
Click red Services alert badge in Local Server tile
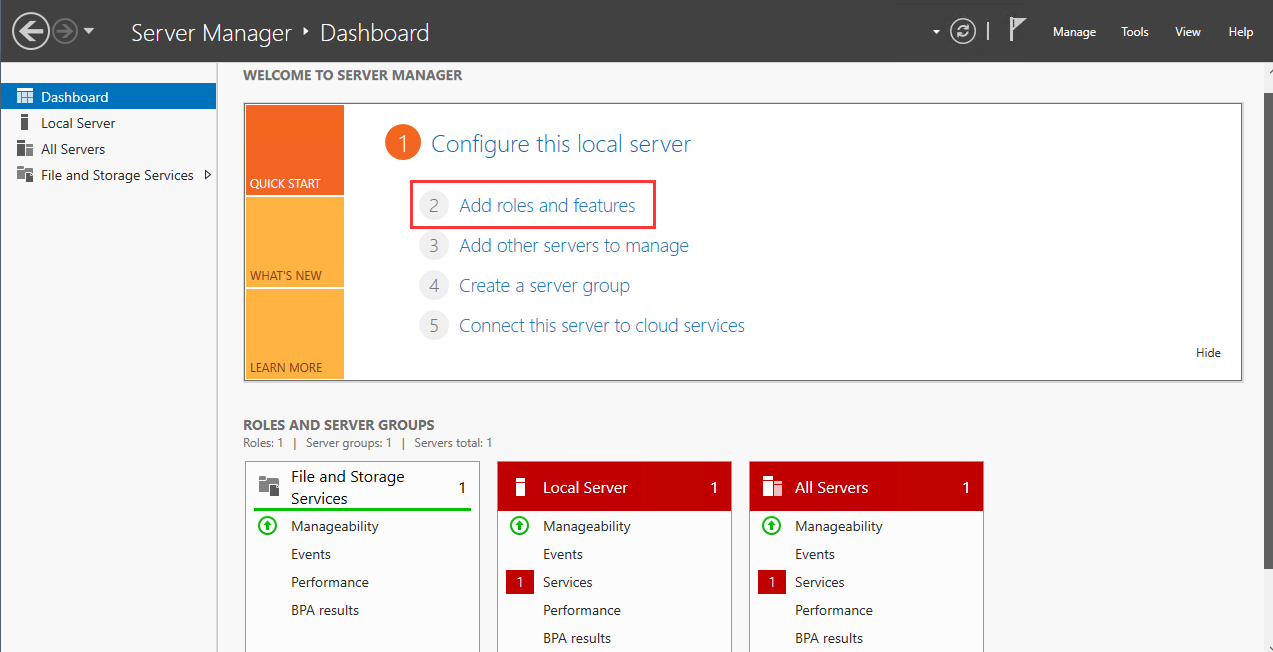coord(520,582)
